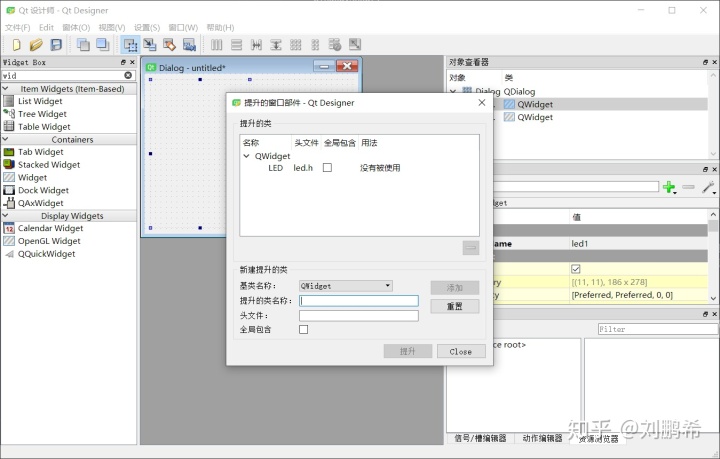Switch to the 信号/槽编辑器 tab
The width and height of the screenshot is (720, 459).
click(480, 438)
